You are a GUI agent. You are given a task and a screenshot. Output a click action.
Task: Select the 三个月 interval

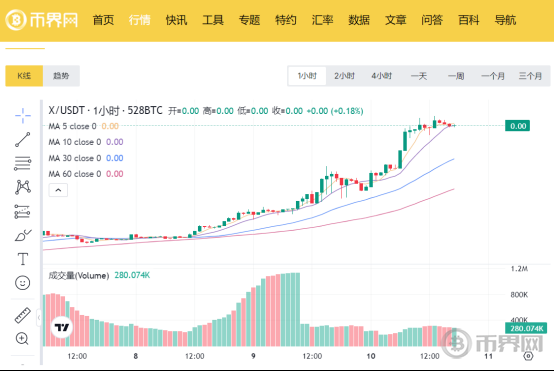530,76
